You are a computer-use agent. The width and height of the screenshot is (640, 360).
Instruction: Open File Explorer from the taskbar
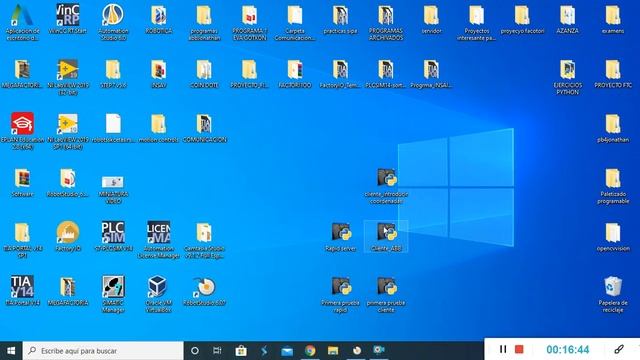(333, 350)
